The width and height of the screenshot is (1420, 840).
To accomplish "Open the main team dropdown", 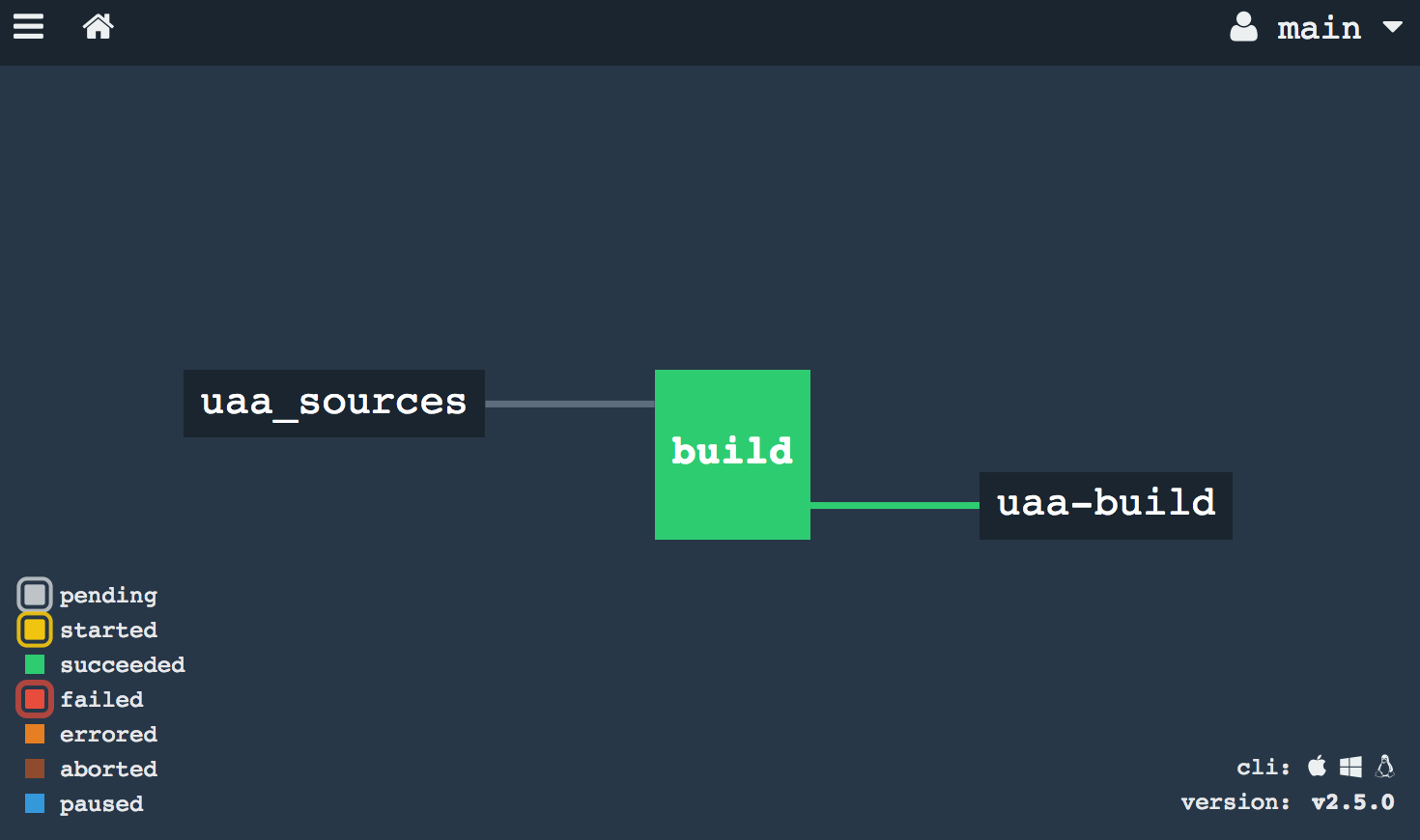I will (1320, 28).
